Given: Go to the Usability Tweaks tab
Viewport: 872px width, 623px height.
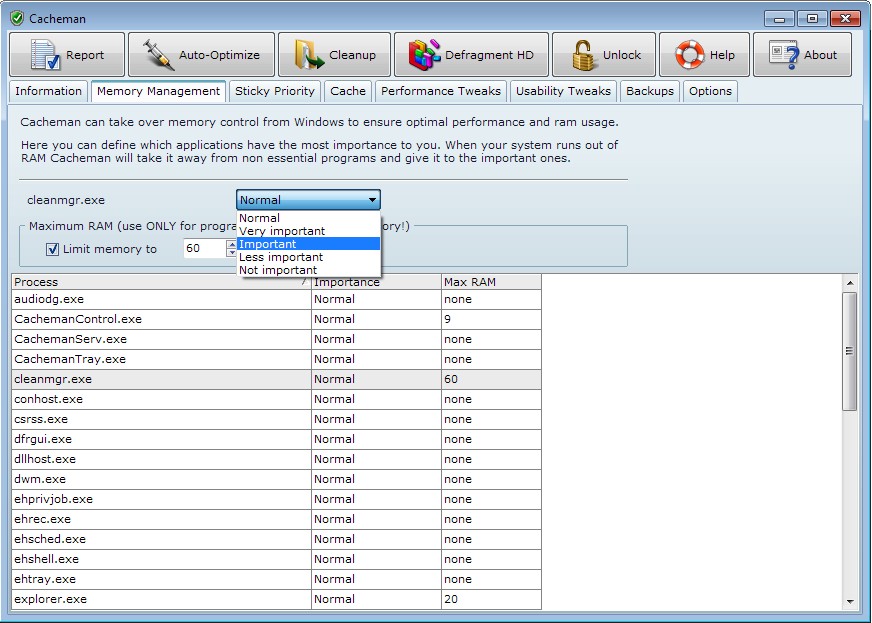Looking at the screenshot, I should (x=563, y=91).
